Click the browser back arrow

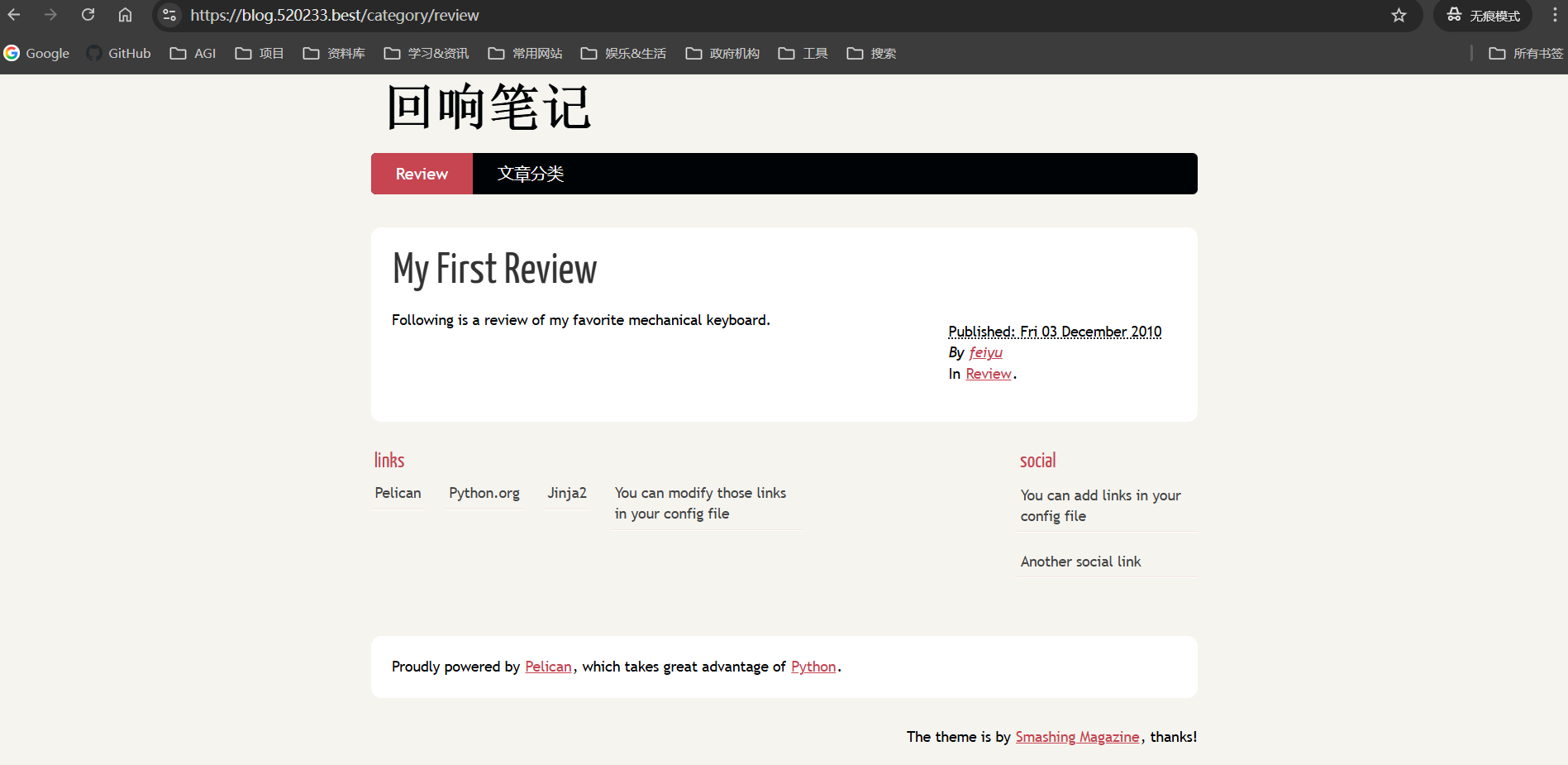click(14, 15)
